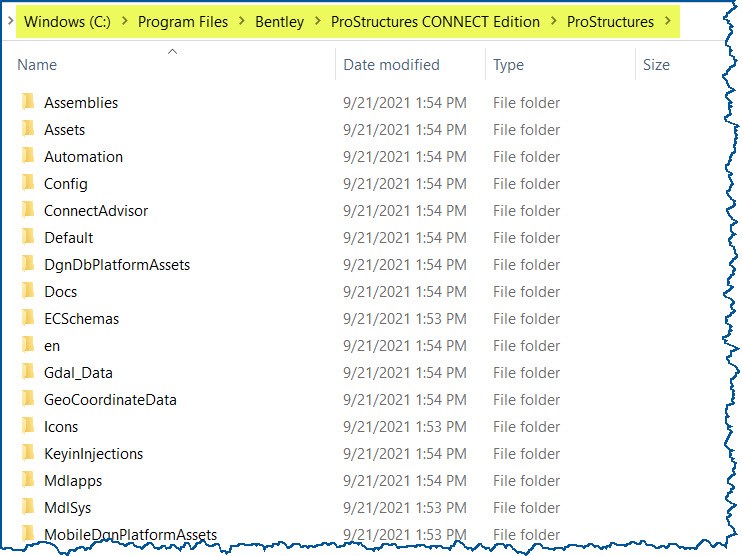Click the ConnectAdvisor folder icon

[x=28, y=210]
